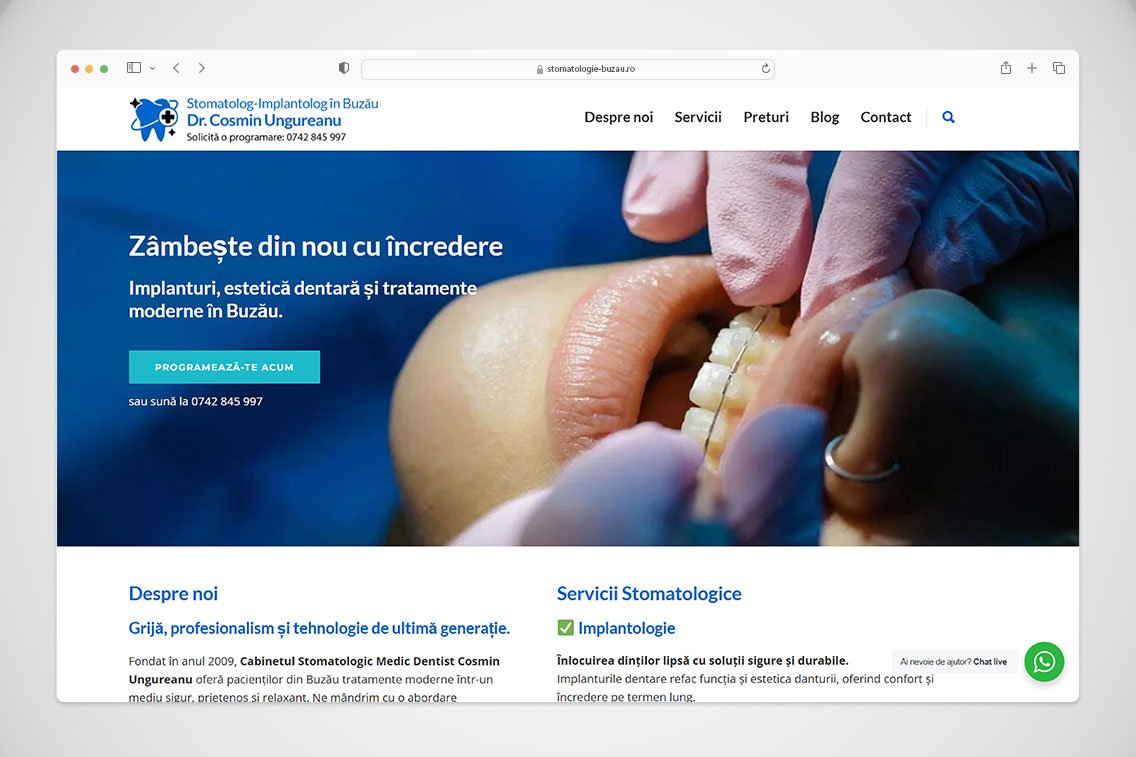Reload the page with the refresh icon
The height and width of the screenshot is (757, 1136).
(x=765, y=69)
